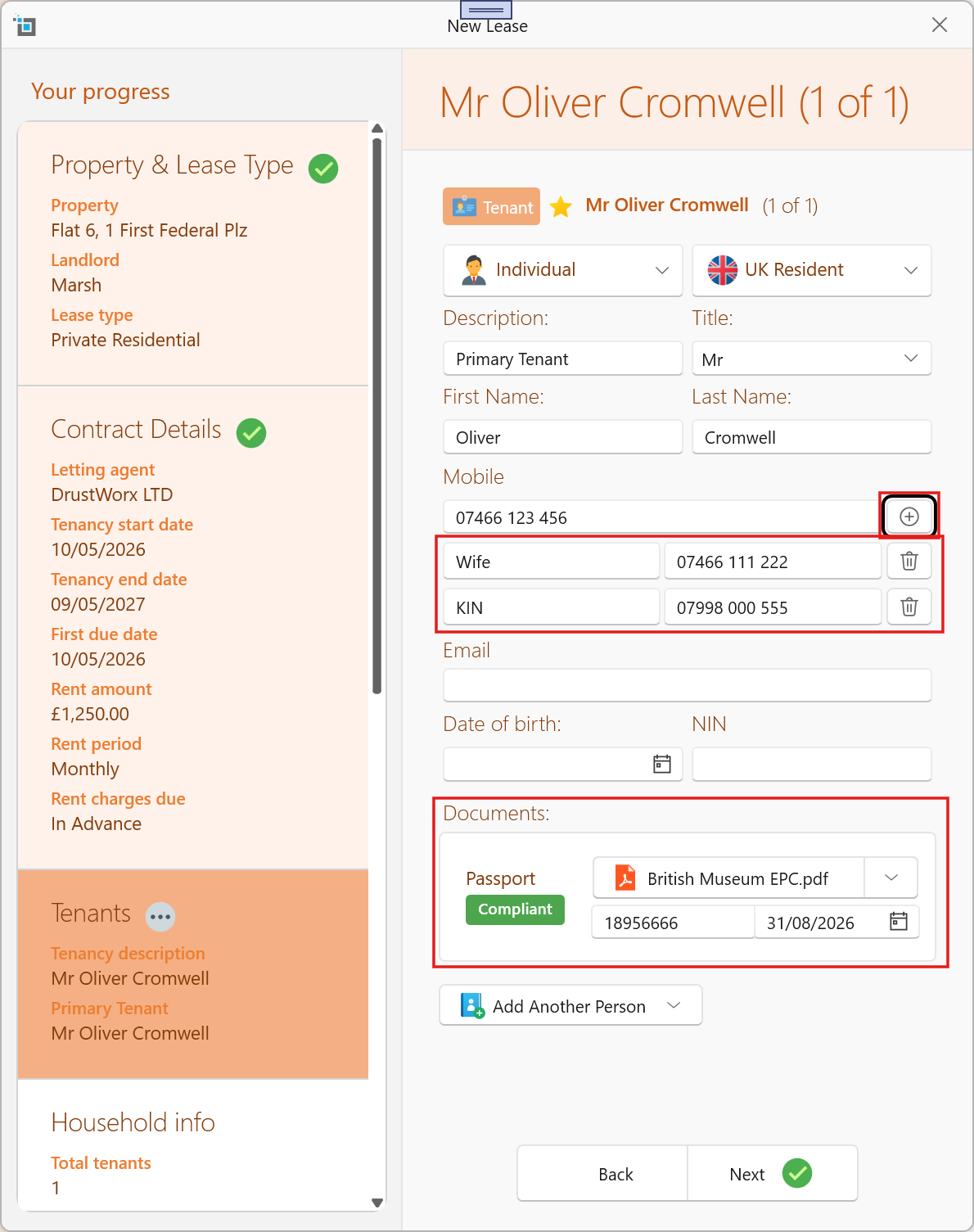Open the Title Mr dropdown
Screen dimensions: 974x1232
point(812,359)
